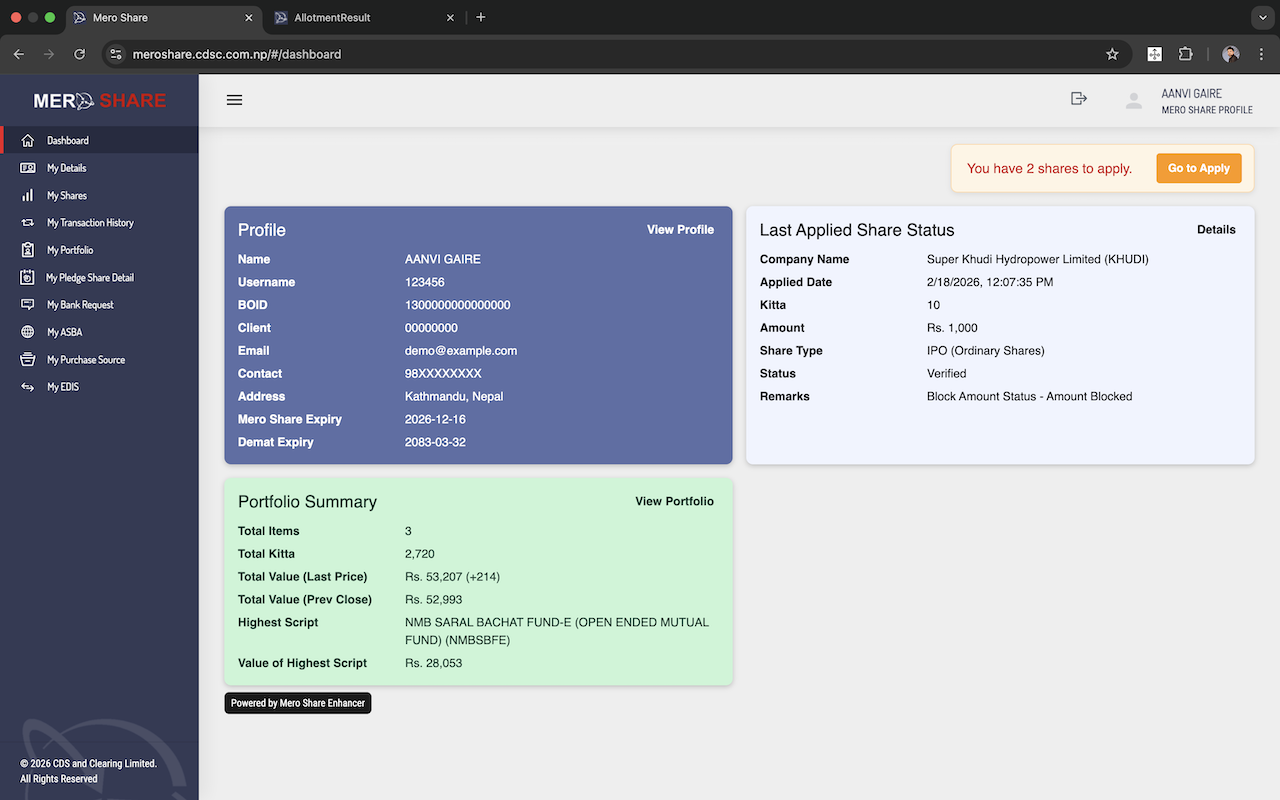Viewport: 1280px width, 800px height.
Task: Click the amount Rs. 1,000
Action: [x=952, y=328]
